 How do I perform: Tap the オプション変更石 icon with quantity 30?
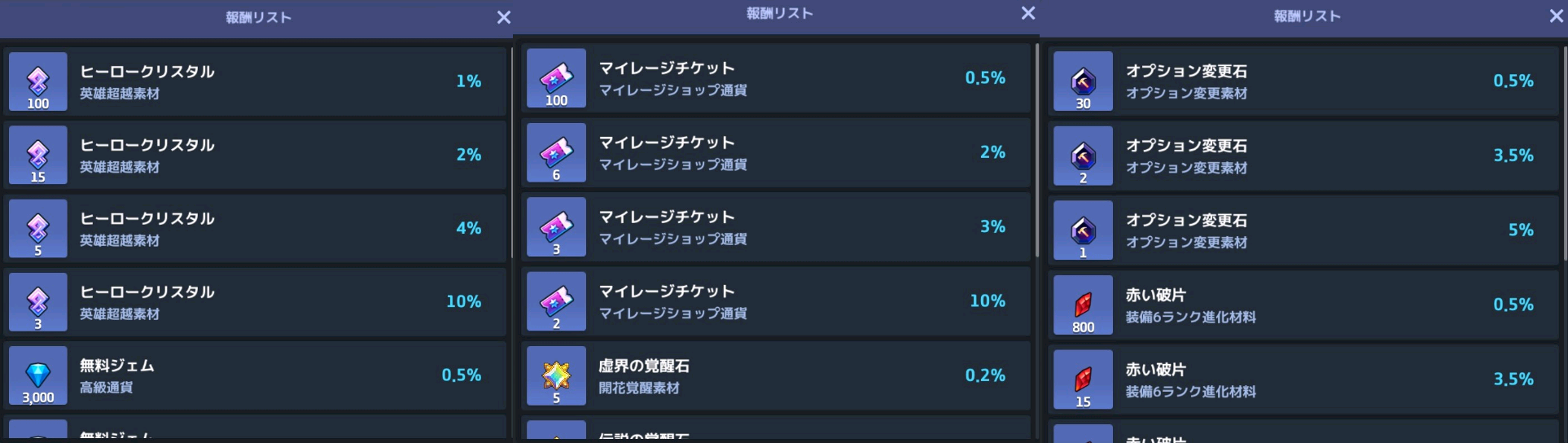[1083, 81]
